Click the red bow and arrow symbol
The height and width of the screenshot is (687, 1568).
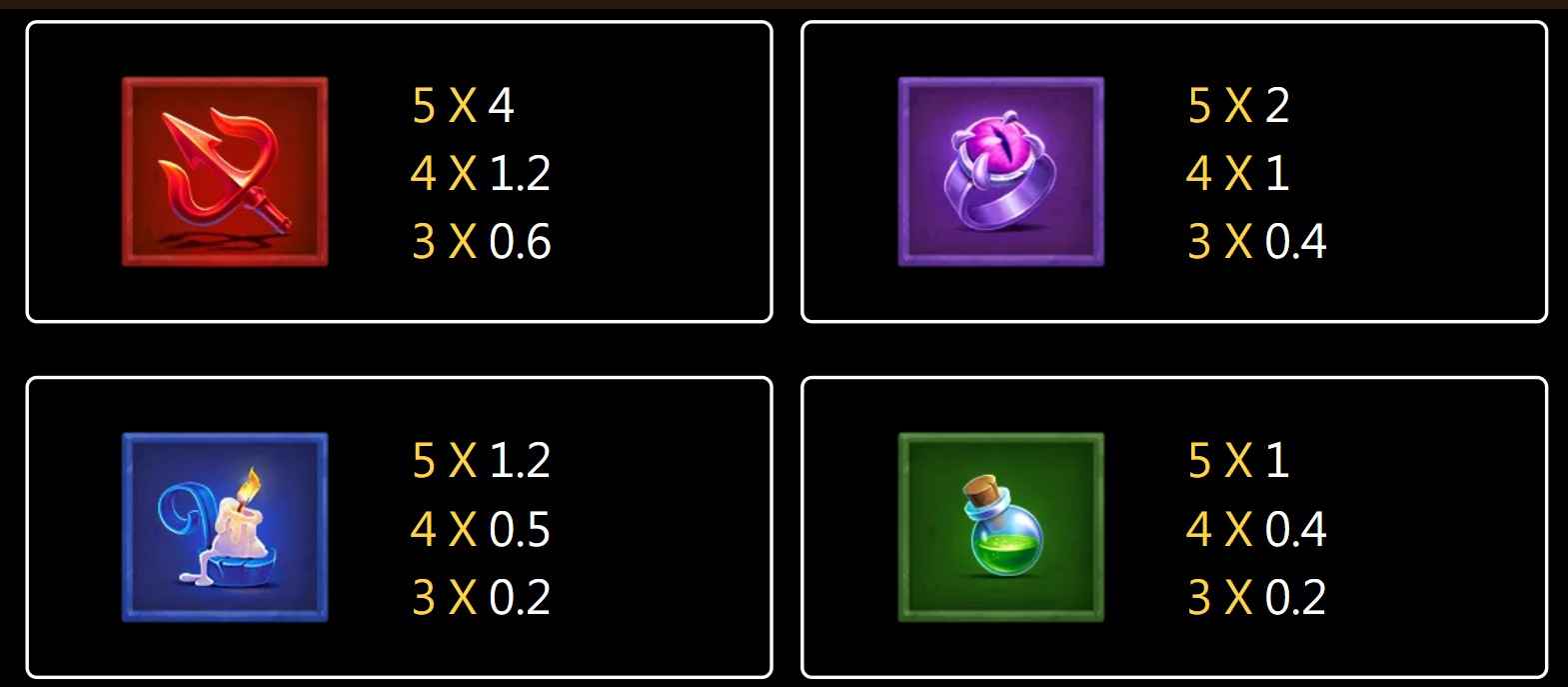[x=225, y=171]
